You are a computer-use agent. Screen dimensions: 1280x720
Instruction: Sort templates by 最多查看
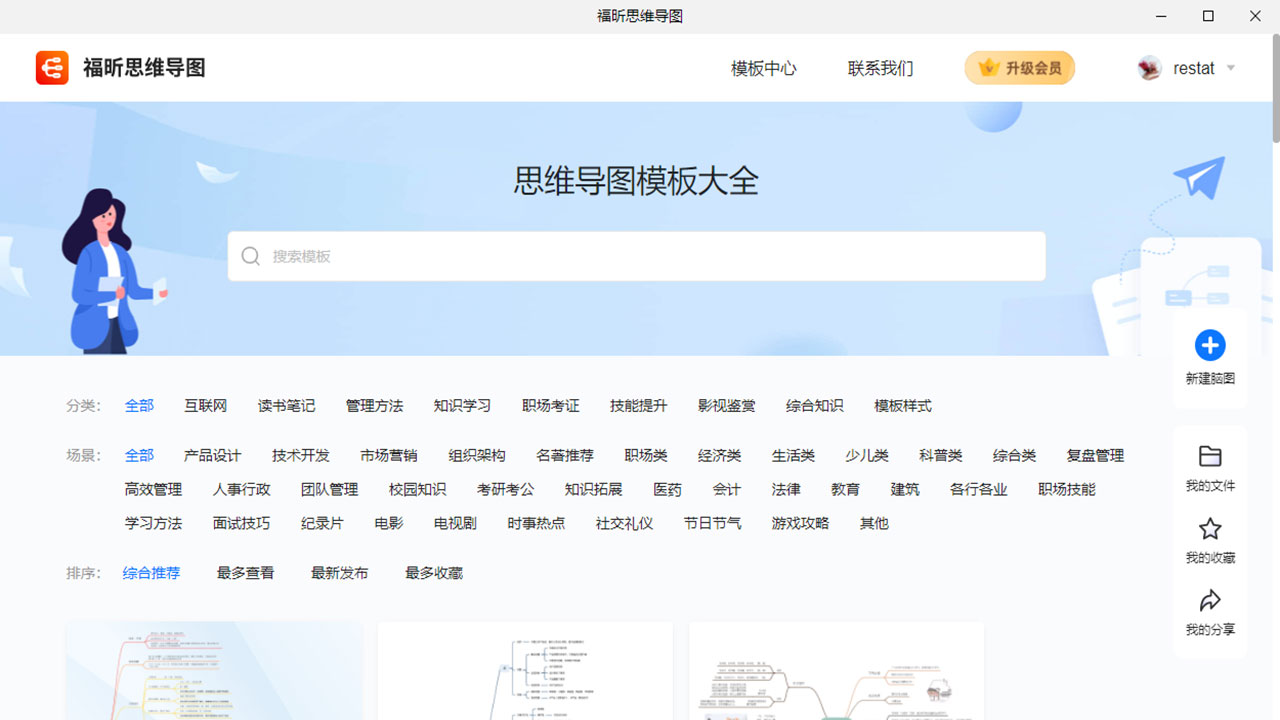coord(245,572)
